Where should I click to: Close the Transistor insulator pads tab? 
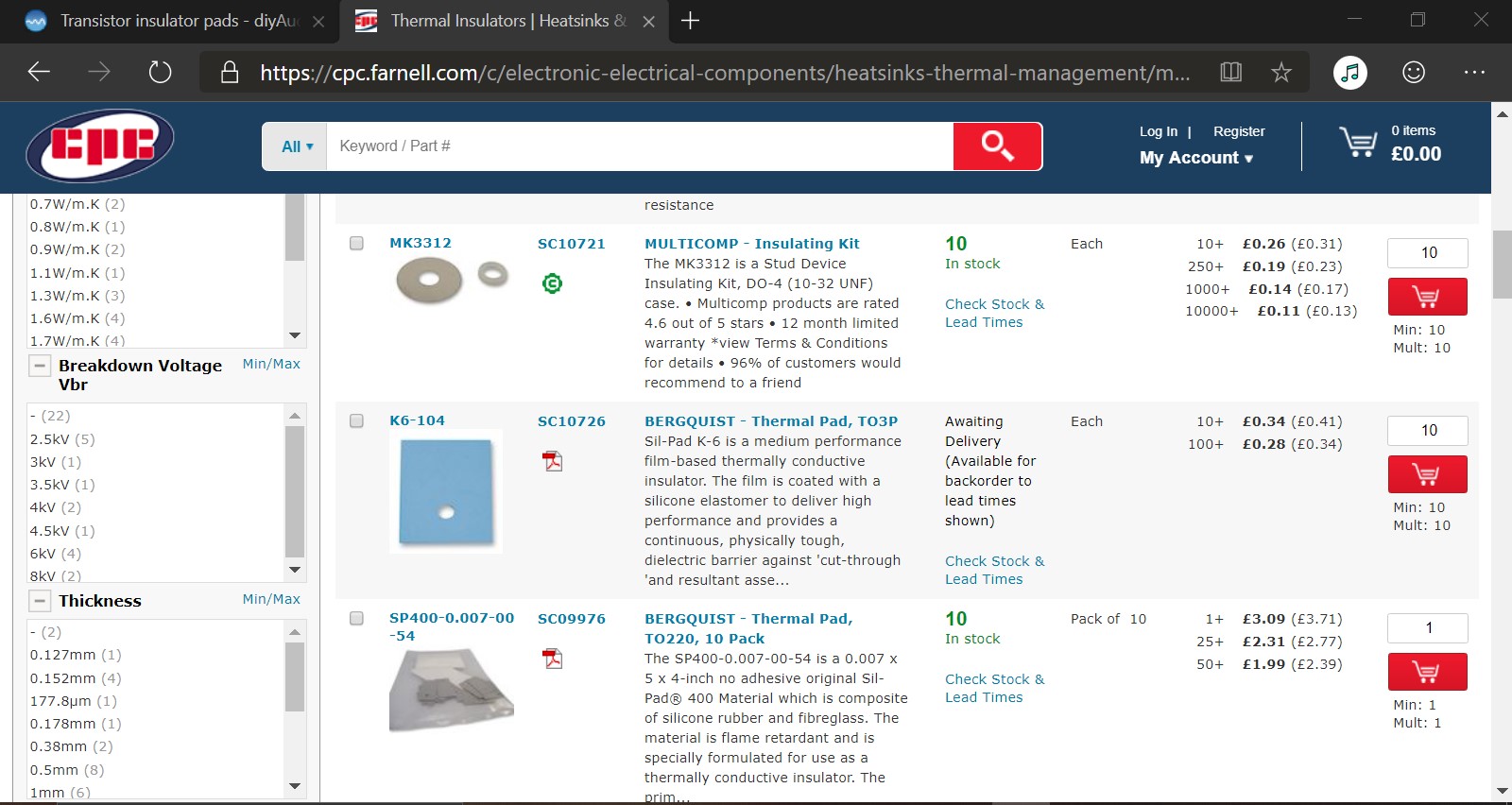[319, 21]
